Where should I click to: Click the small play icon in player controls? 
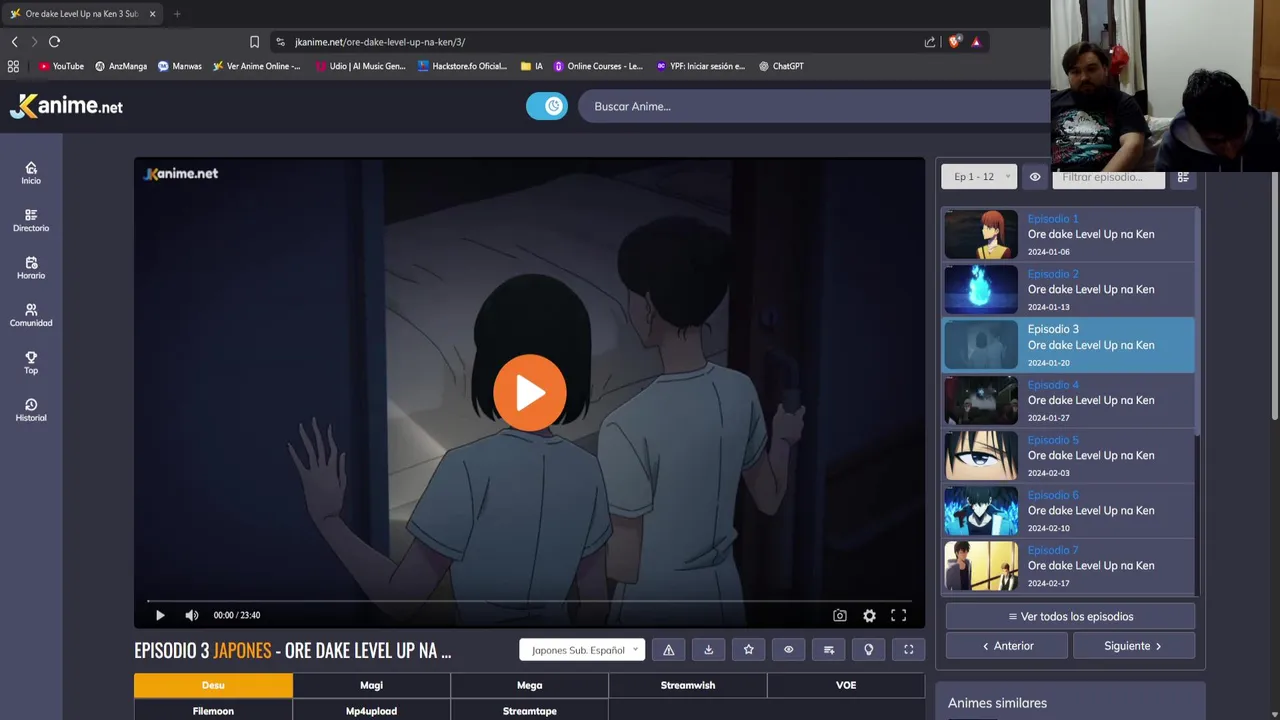click(x=160, y=615)
